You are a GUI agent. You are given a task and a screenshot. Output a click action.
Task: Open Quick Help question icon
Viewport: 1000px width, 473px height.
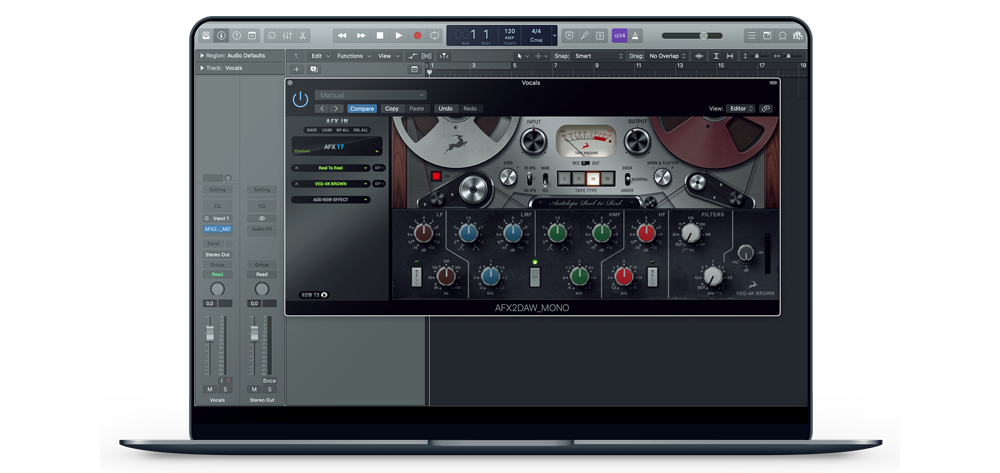237,36
